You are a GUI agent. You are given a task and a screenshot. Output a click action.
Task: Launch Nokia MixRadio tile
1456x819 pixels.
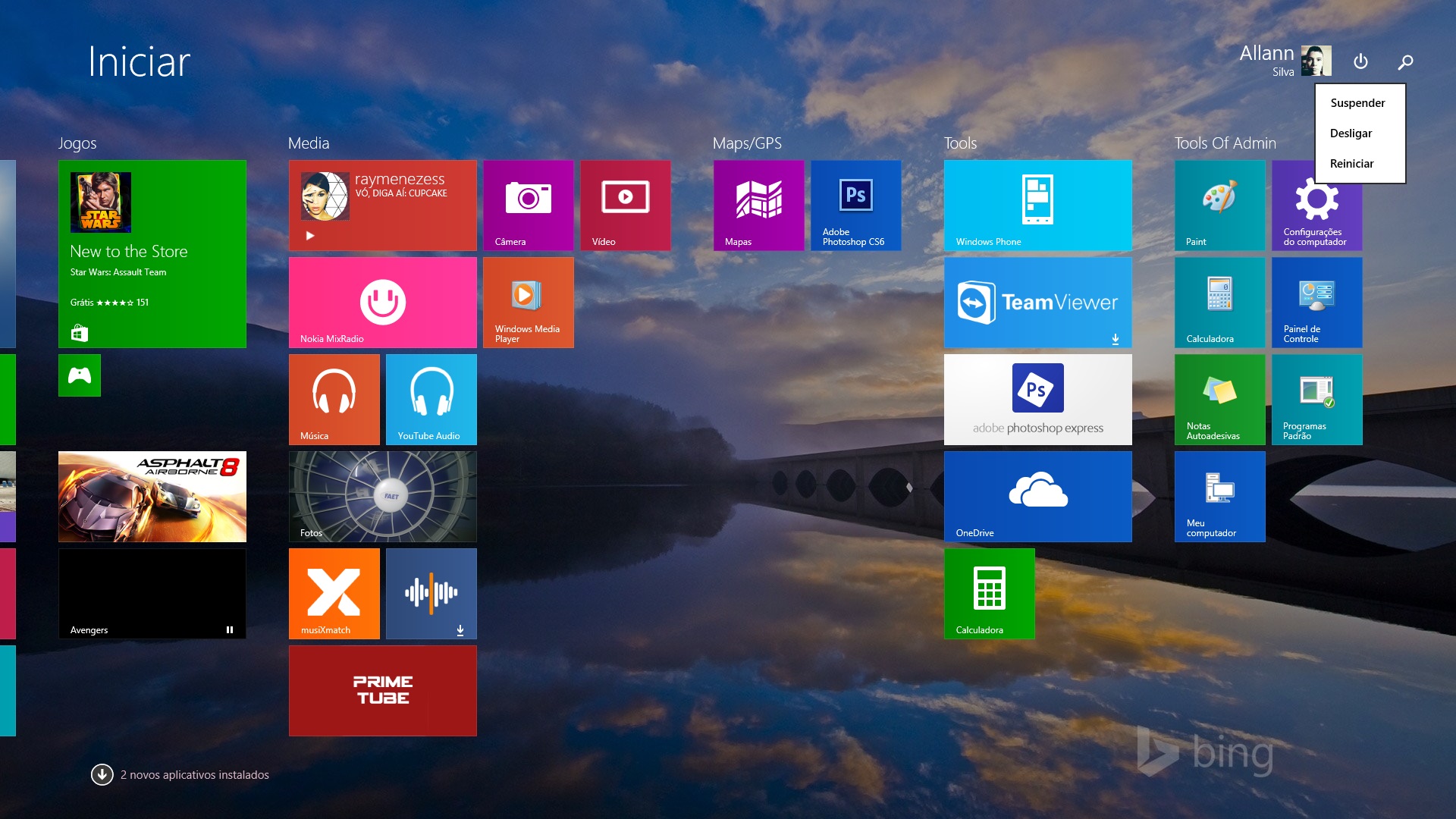pos(382,302)
